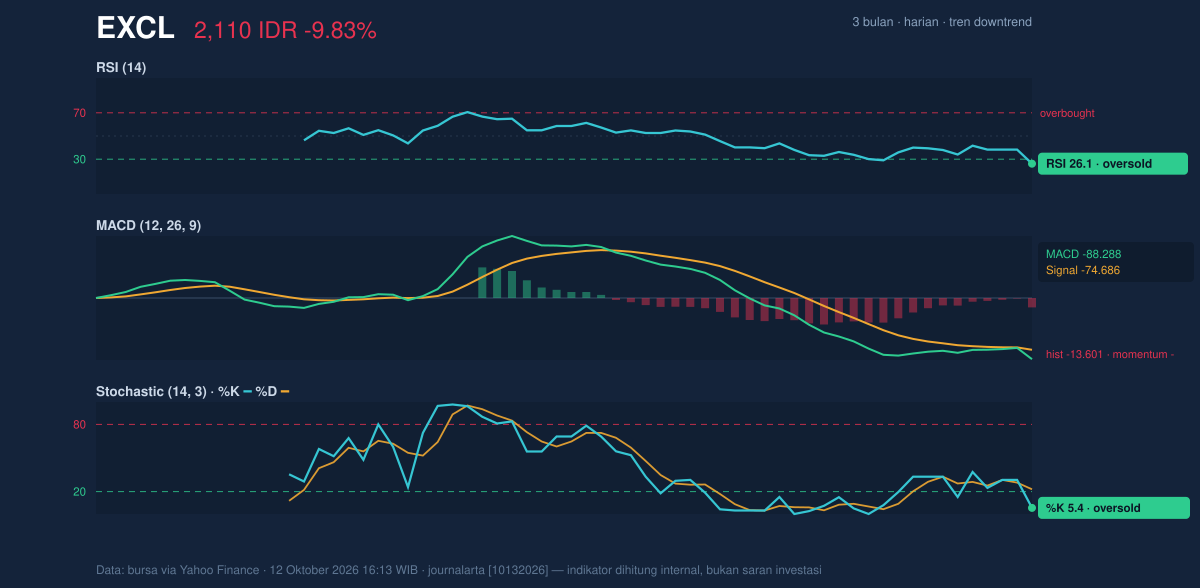Click the green end-point dot on %K line
The image size is (1200, 588).
click(1032, 508)
